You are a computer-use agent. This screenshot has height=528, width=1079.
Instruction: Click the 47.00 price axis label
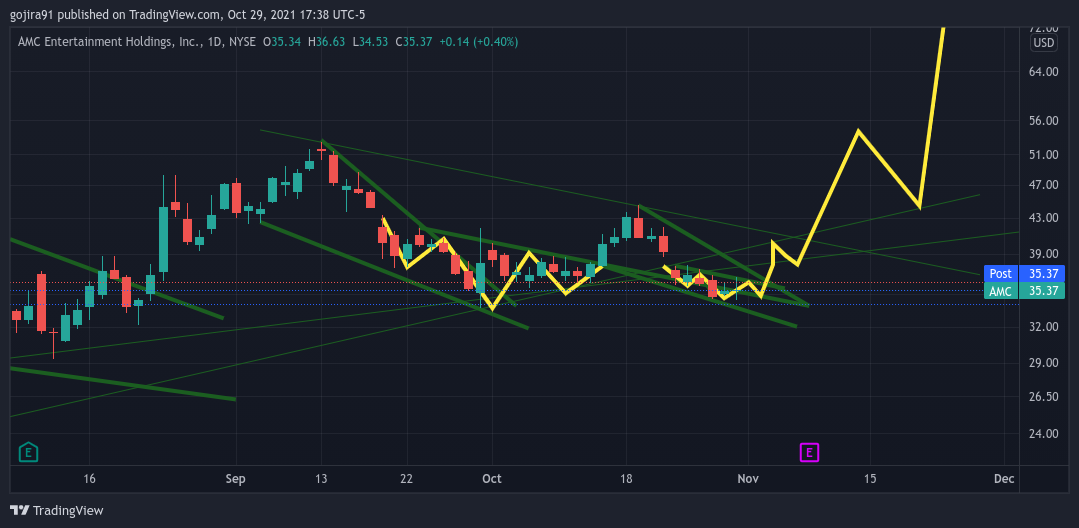click(x=1043, y=184)
